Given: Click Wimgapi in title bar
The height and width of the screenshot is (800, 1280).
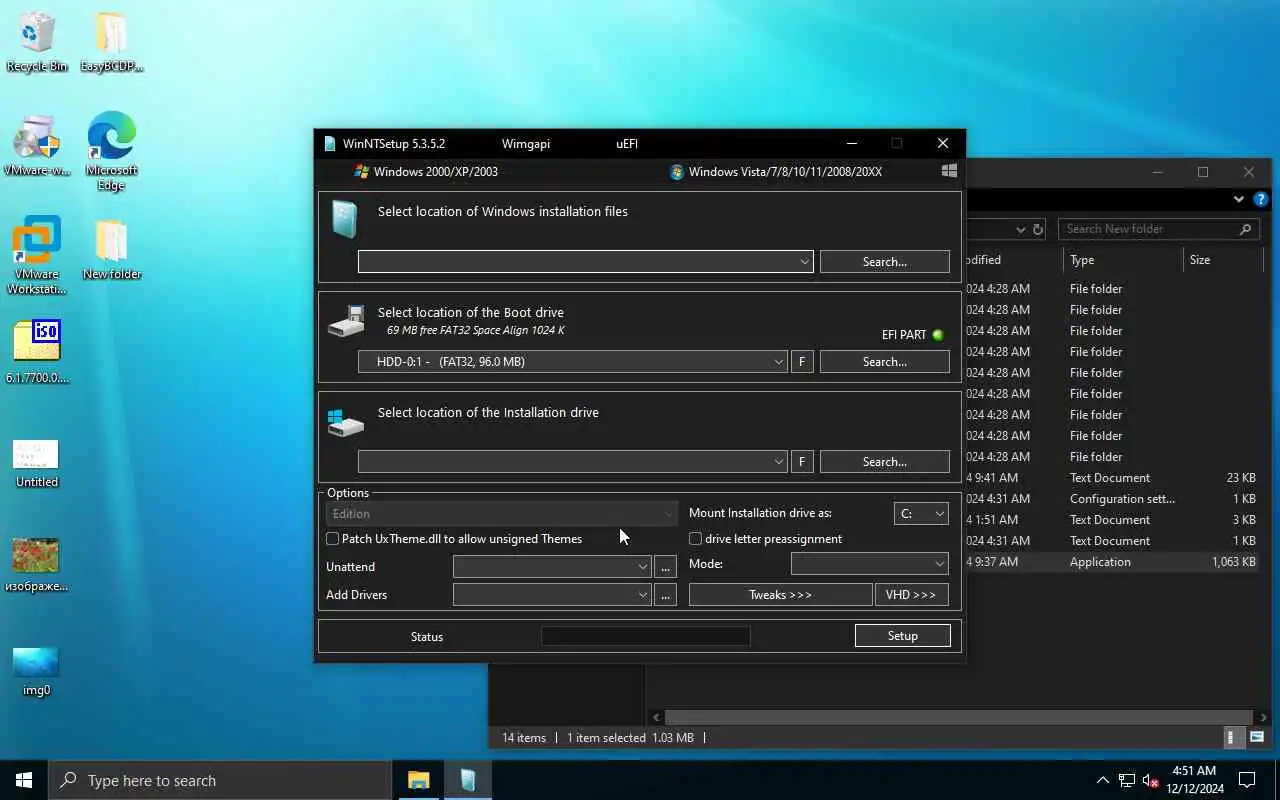Looking at the screenshot, I should (526, 143).
